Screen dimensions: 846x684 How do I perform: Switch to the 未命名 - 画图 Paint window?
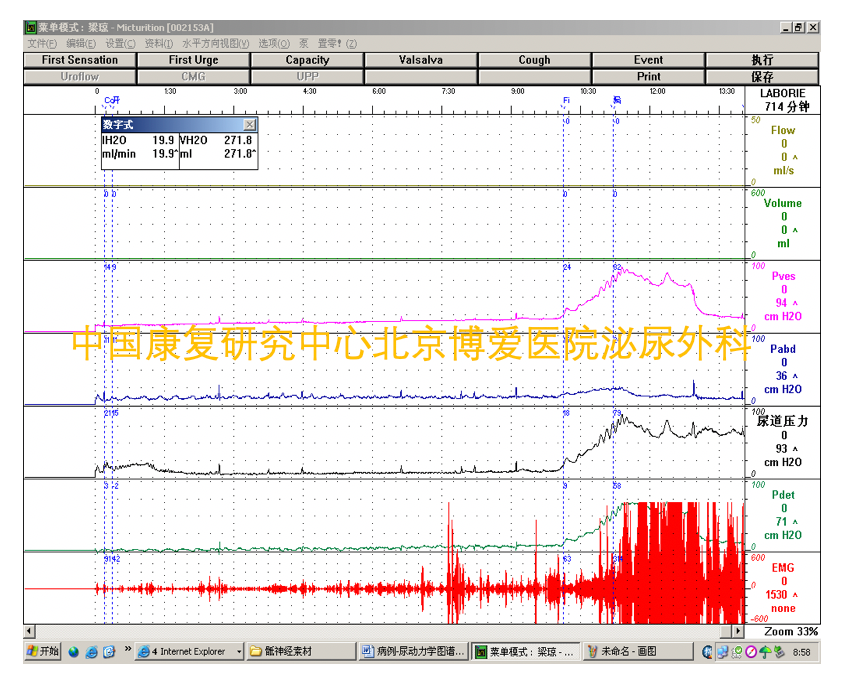tap(637, 652)
